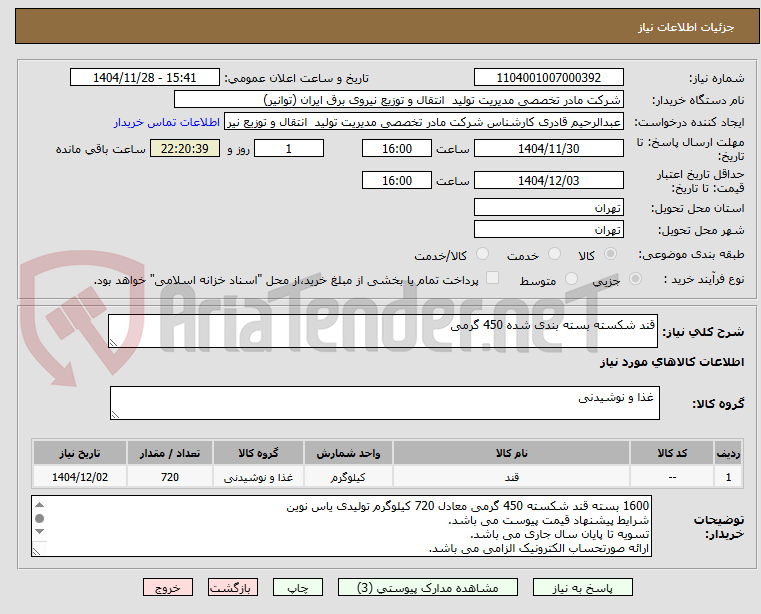Select the جزیی purchase type radio

tap(635, 279)
